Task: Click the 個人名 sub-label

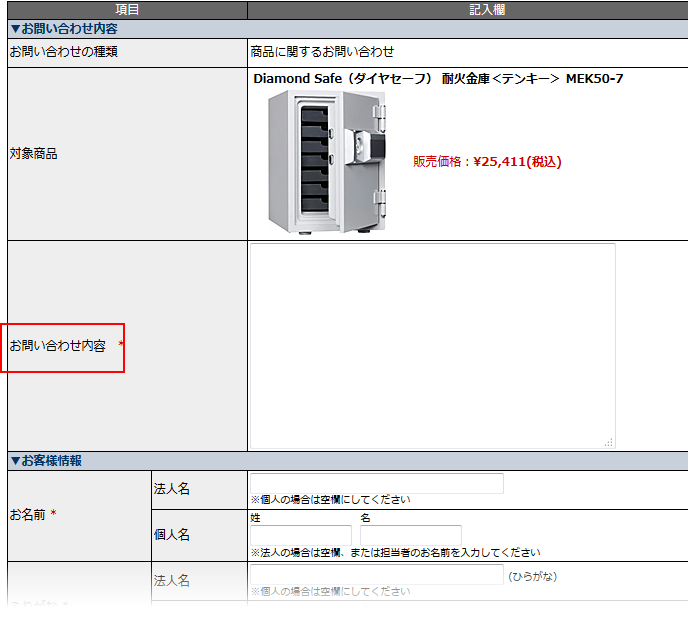Action: 172,535
